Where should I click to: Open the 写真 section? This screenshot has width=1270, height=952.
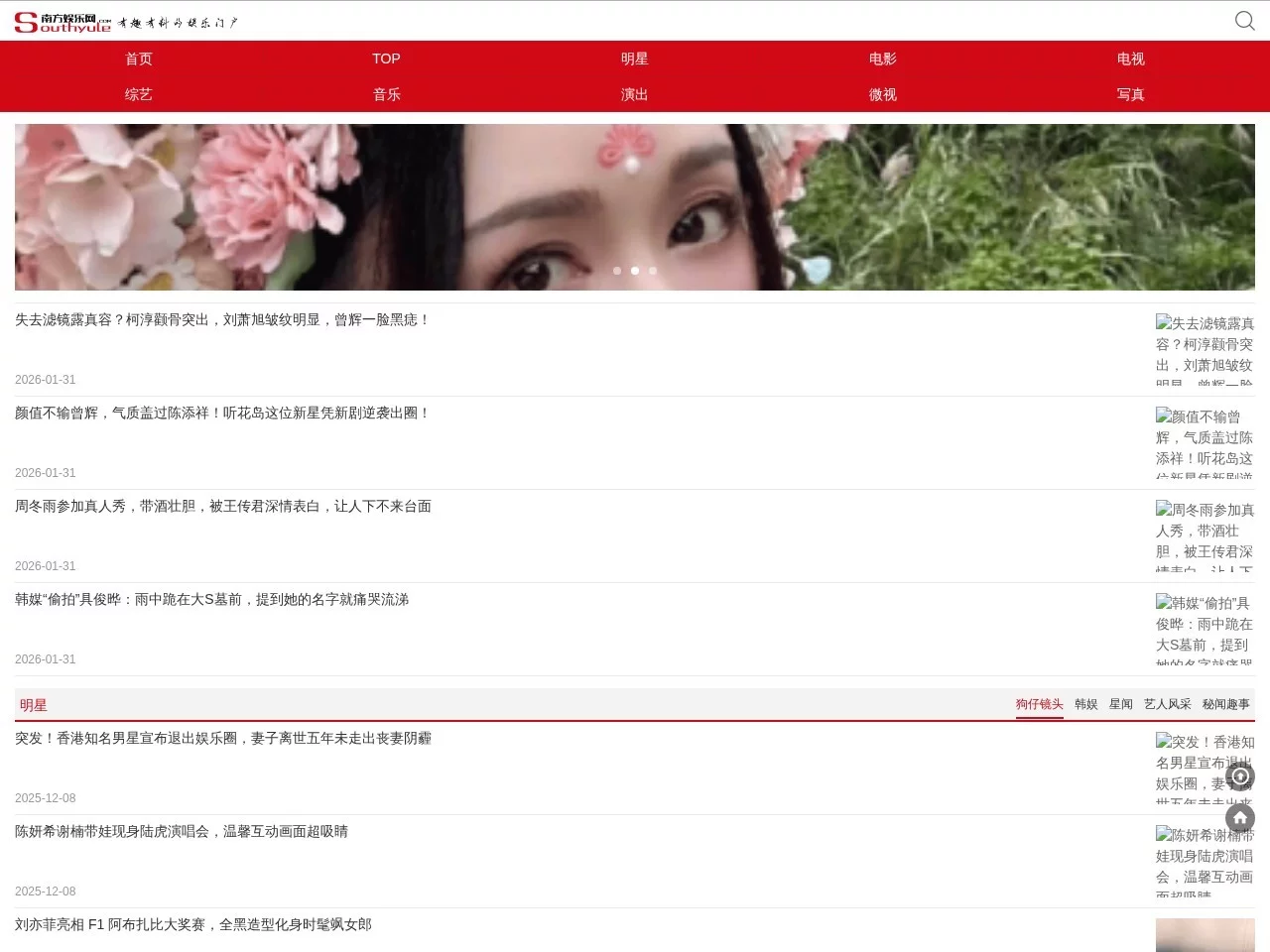[x=1130, y=94]
